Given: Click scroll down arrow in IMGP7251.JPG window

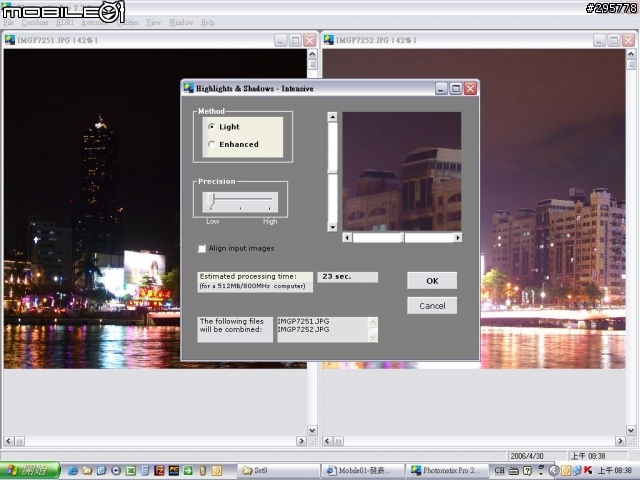Looking at the screenshot, I should (x=312, y=430).
